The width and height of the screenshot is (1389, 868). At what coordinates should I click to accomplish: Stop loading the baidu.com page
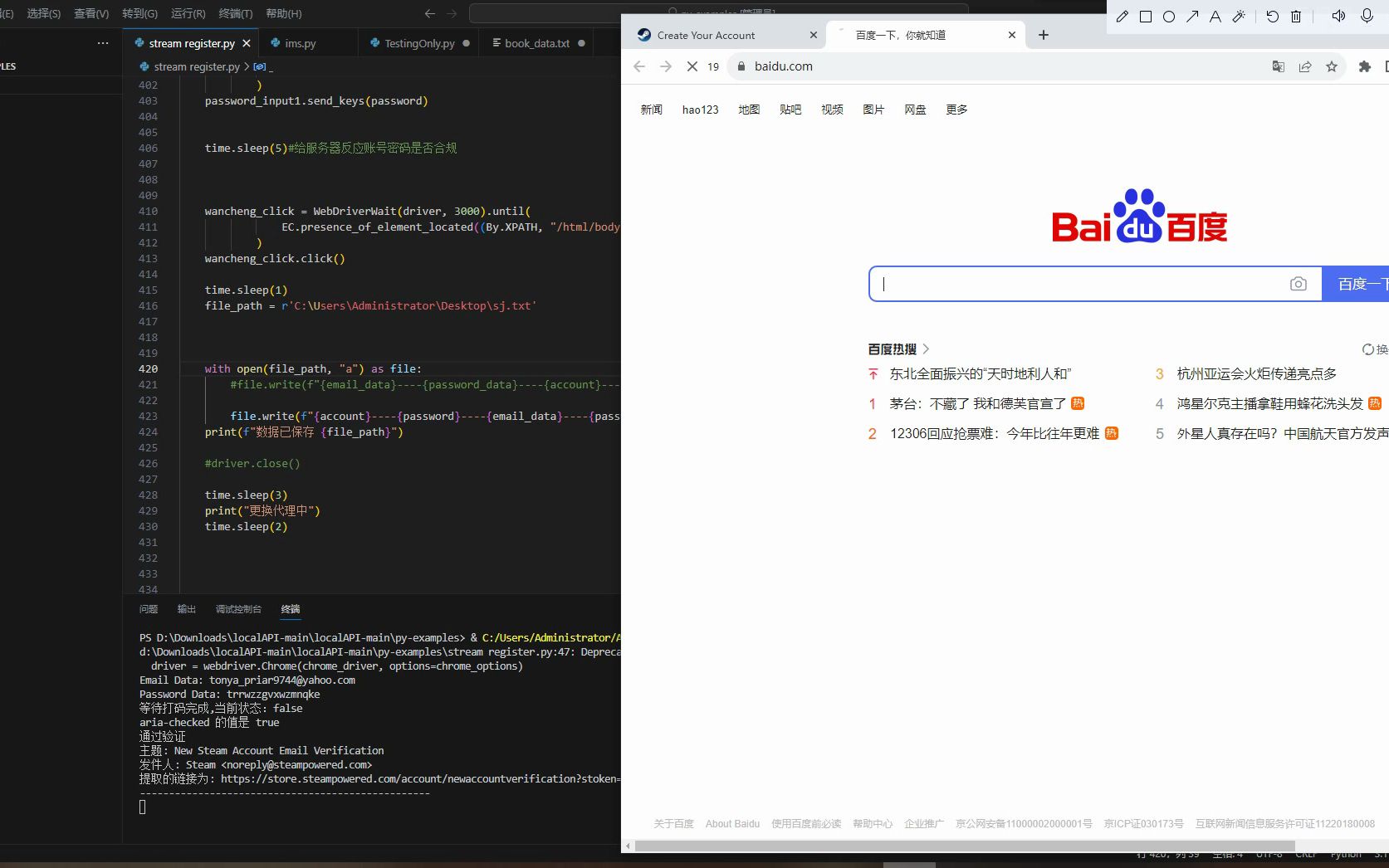pos(692,66)
